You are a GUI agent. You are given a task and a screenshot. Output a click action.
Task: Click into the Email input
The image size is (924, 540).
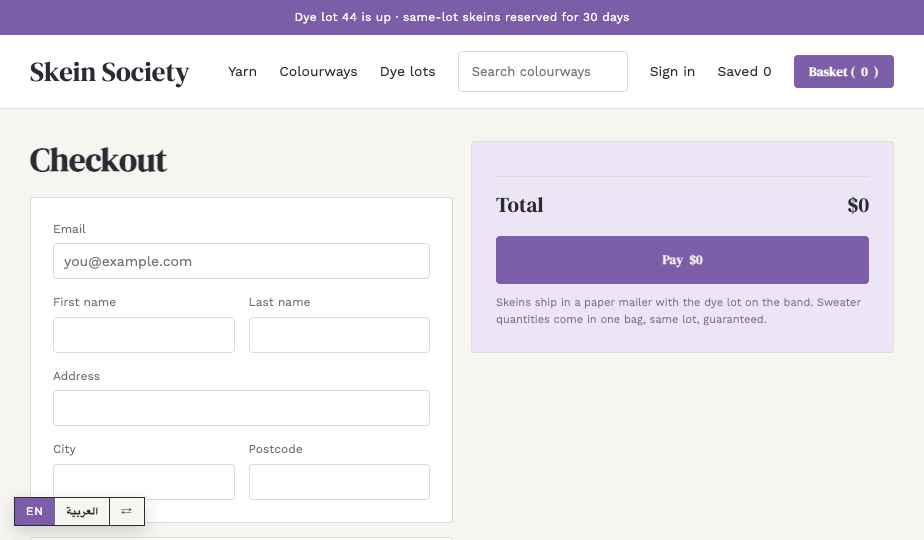(241, 261)
